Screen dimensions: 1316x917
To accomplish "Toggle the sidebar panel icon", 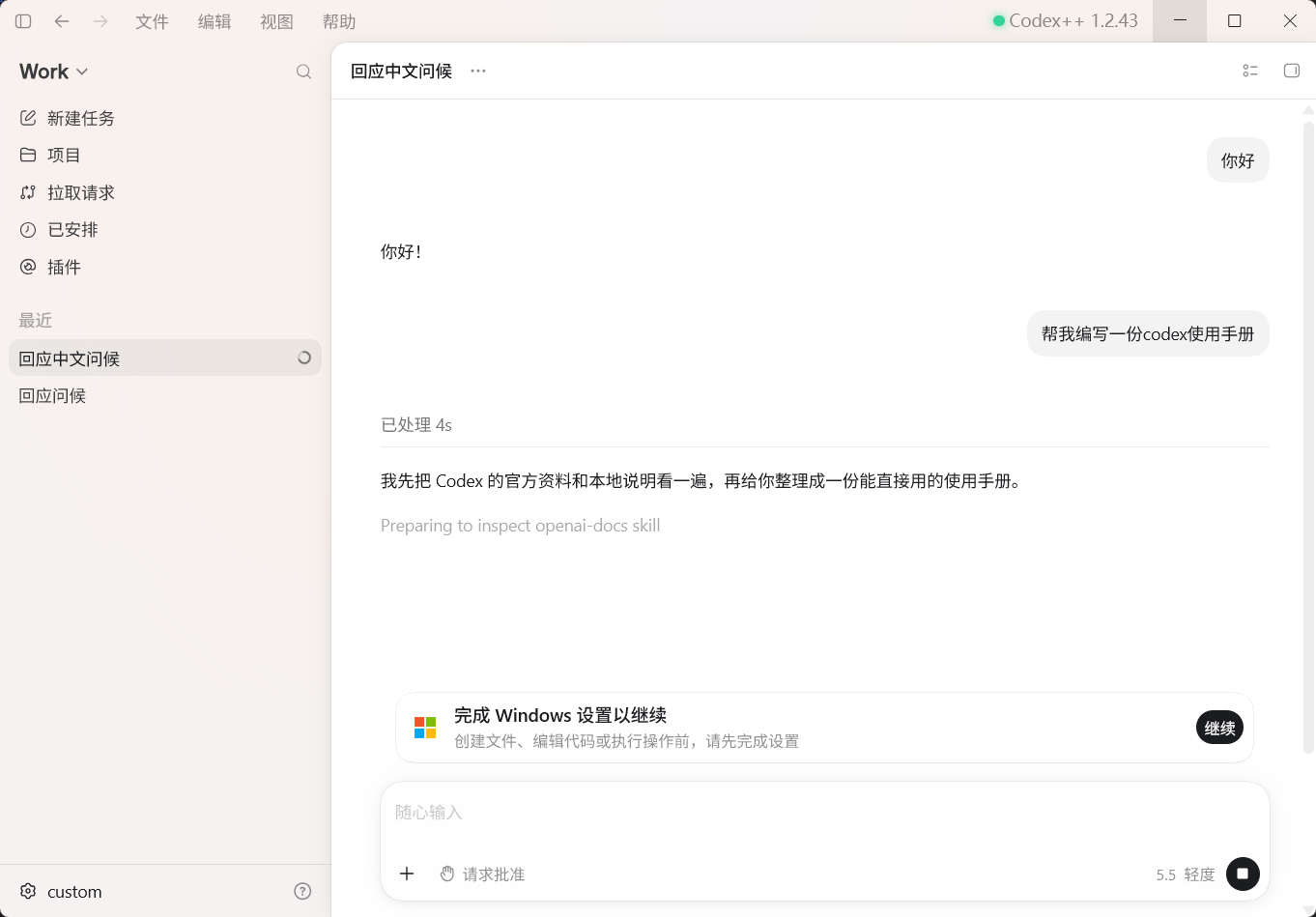I will click(x=24, y=21).
